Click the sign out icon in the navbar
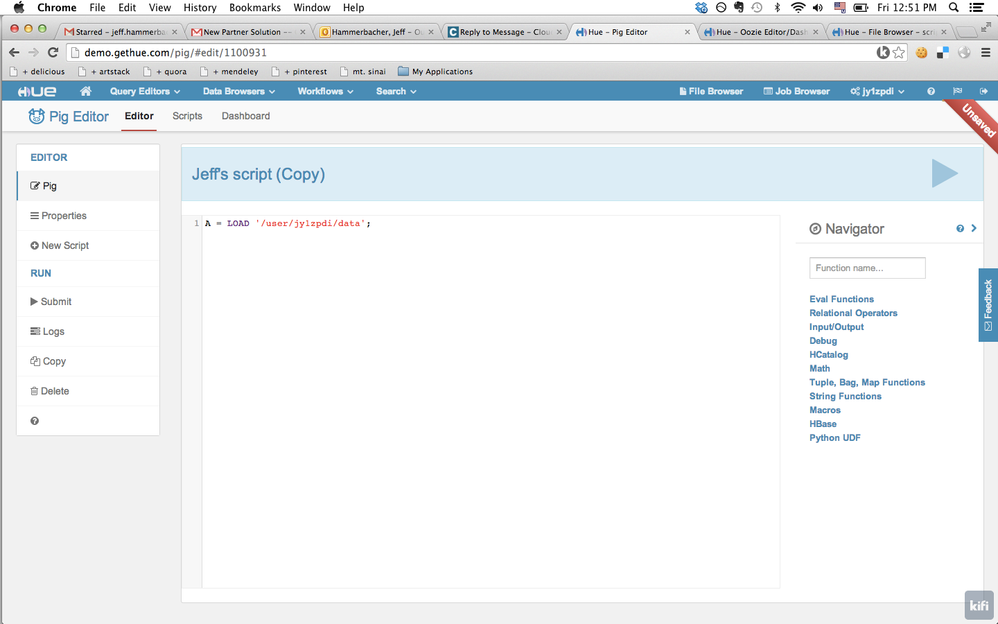This screenshot has height=624, width=998. point(983,91)
